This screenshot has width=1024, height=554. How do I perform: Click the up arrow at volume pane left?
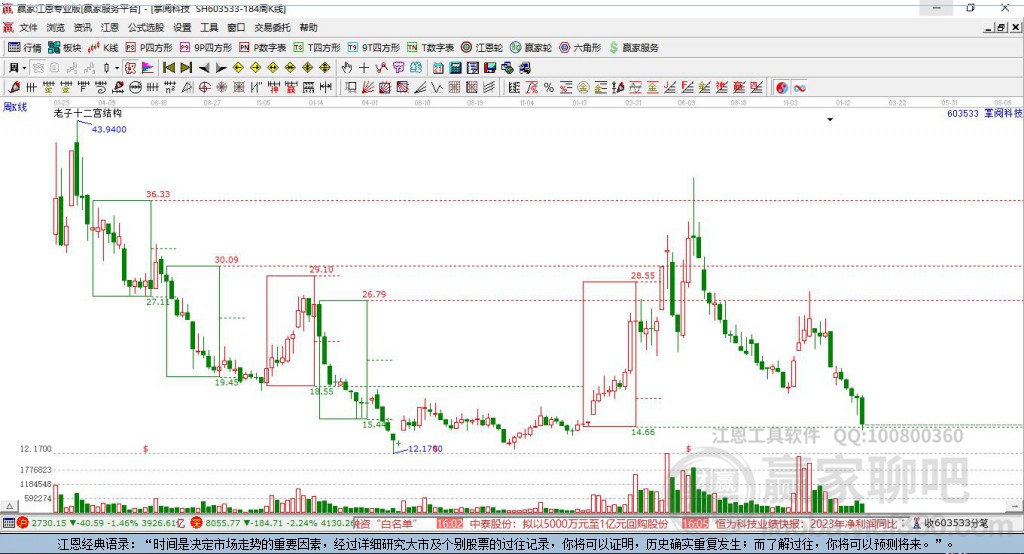[x=9, y=506]
